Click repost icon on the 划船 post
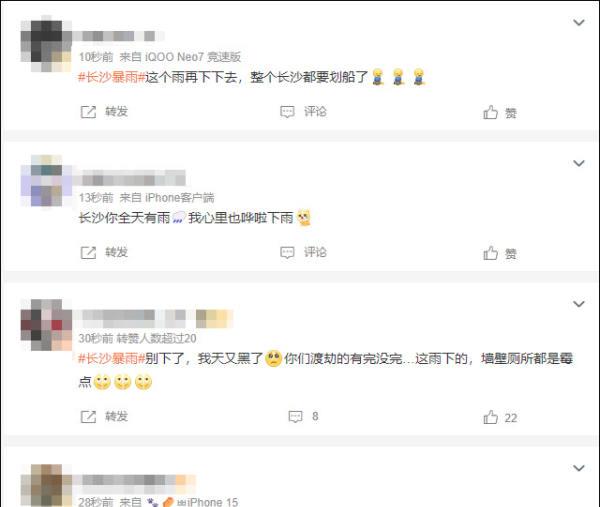 (x=88, y=112)
